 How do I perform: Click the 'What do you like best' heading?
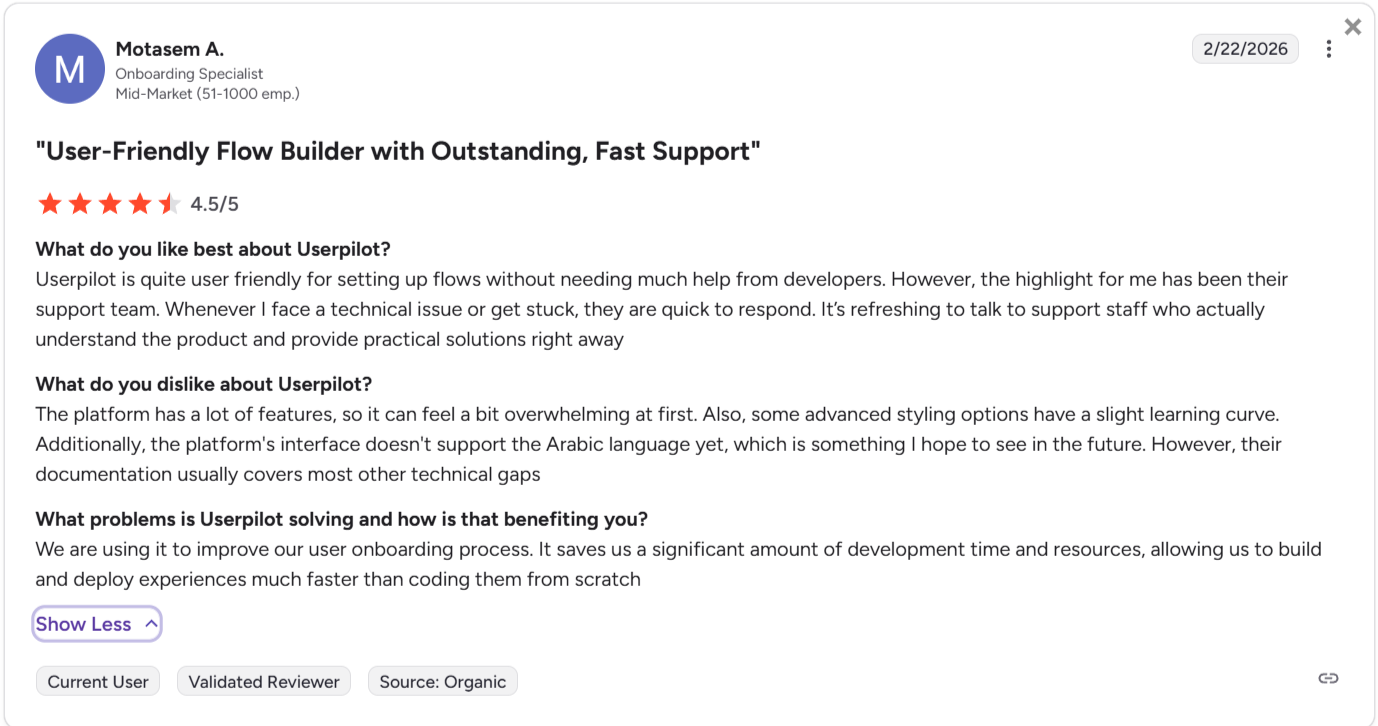(x=213, y=249)
